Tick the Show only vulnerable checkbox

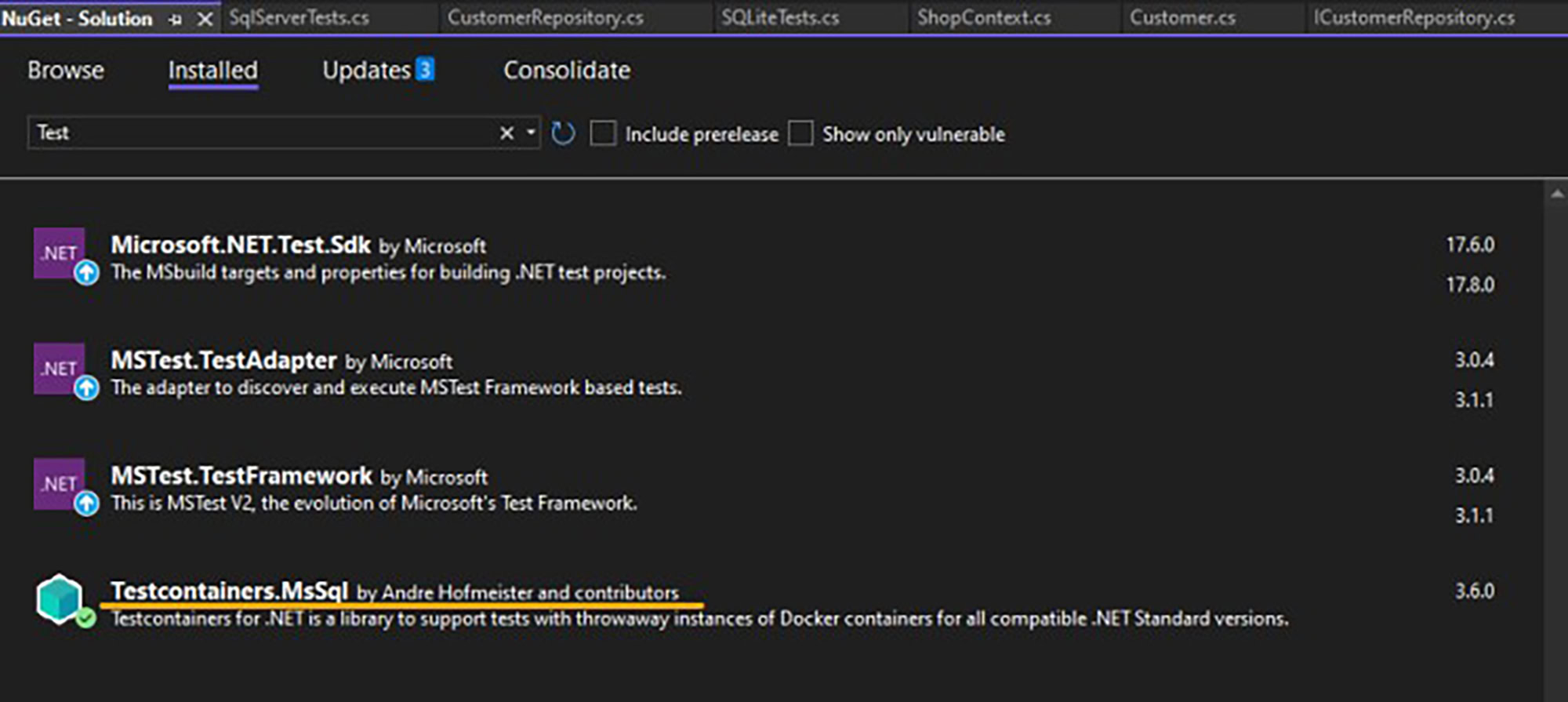coord(800,133)
